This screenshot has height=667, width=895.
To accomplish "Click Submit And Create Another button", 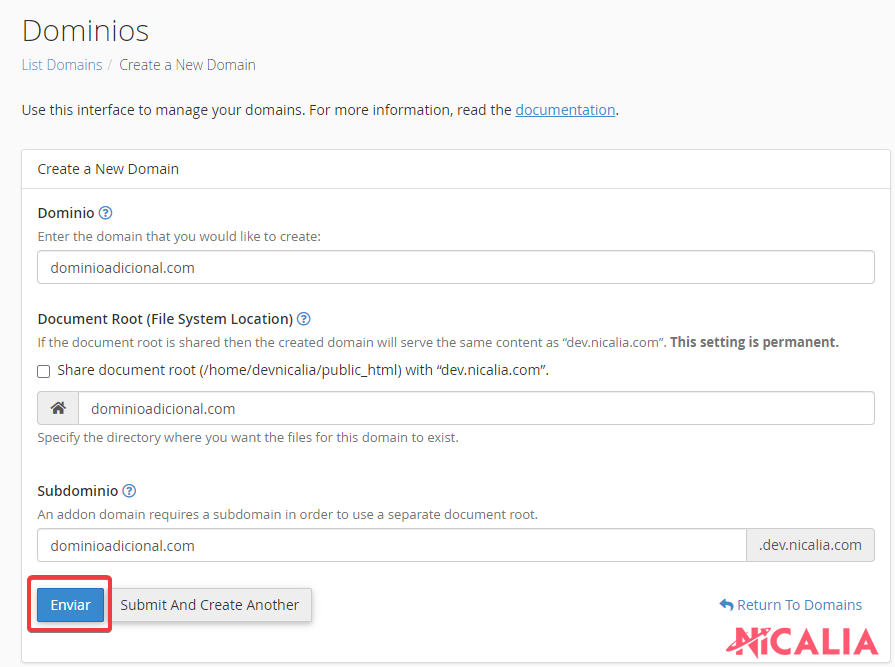I will click(210, 605).
